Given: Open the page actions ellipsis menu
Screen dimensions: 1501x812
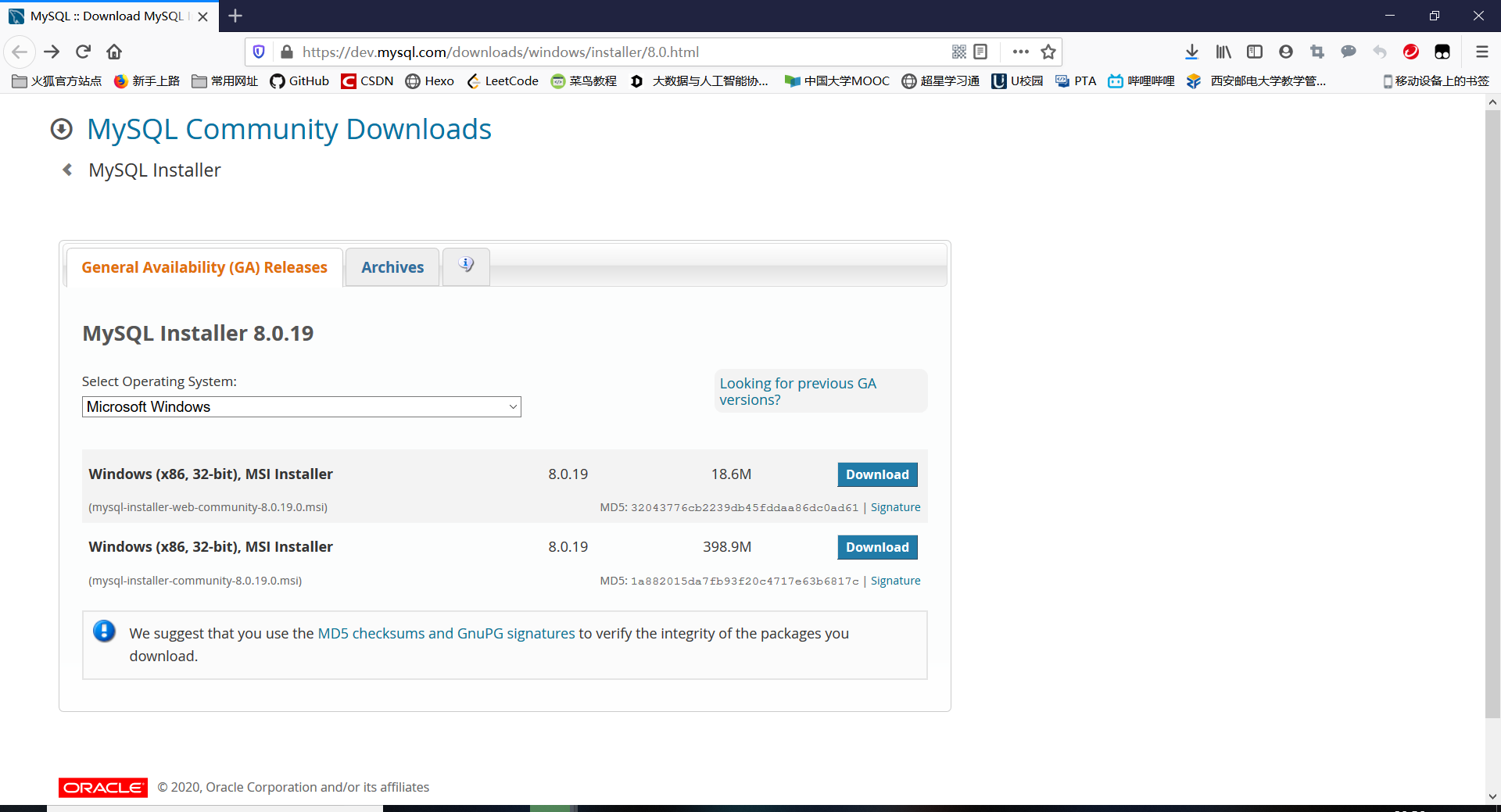Looking at the screenshot, I should point(1020,52).
